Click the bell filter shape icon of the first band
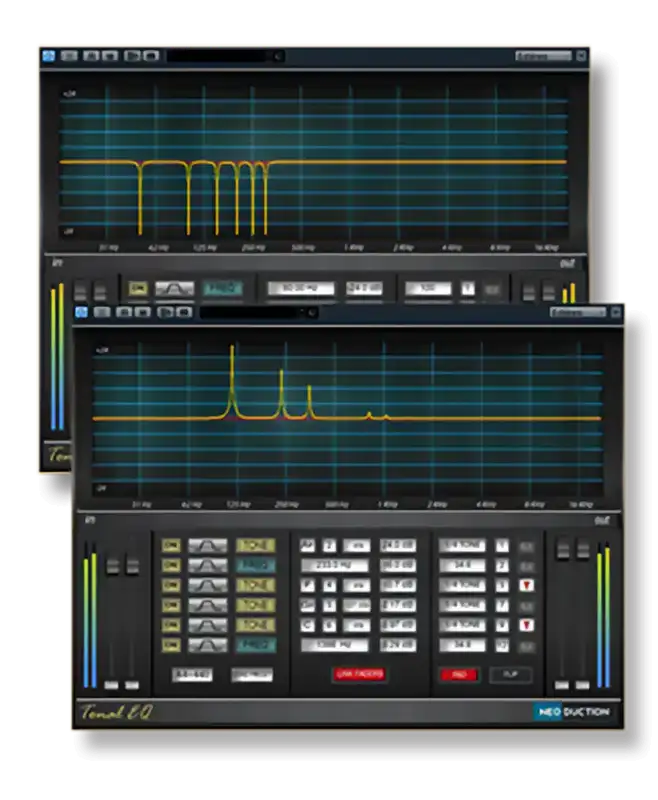 207,546
